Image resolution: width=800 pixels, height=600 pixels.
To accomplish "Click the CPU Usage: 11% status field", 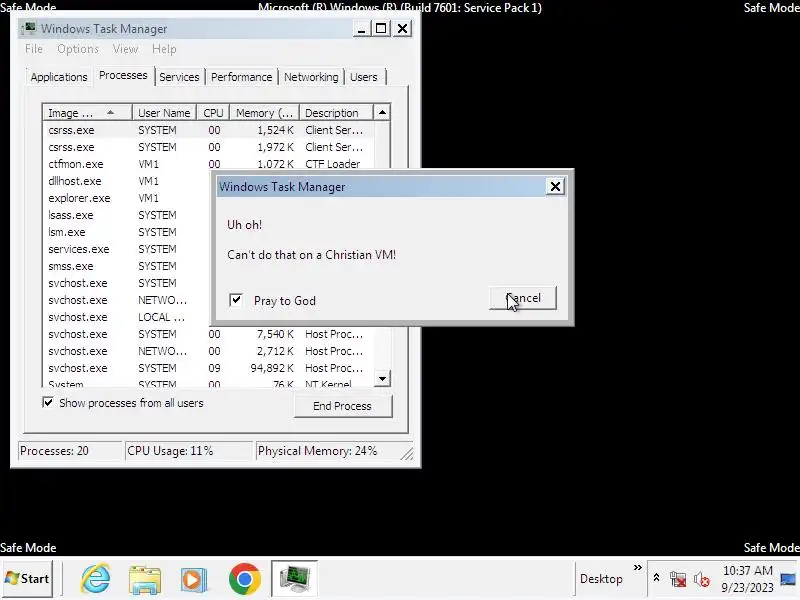I will click(x=189, y=451).
